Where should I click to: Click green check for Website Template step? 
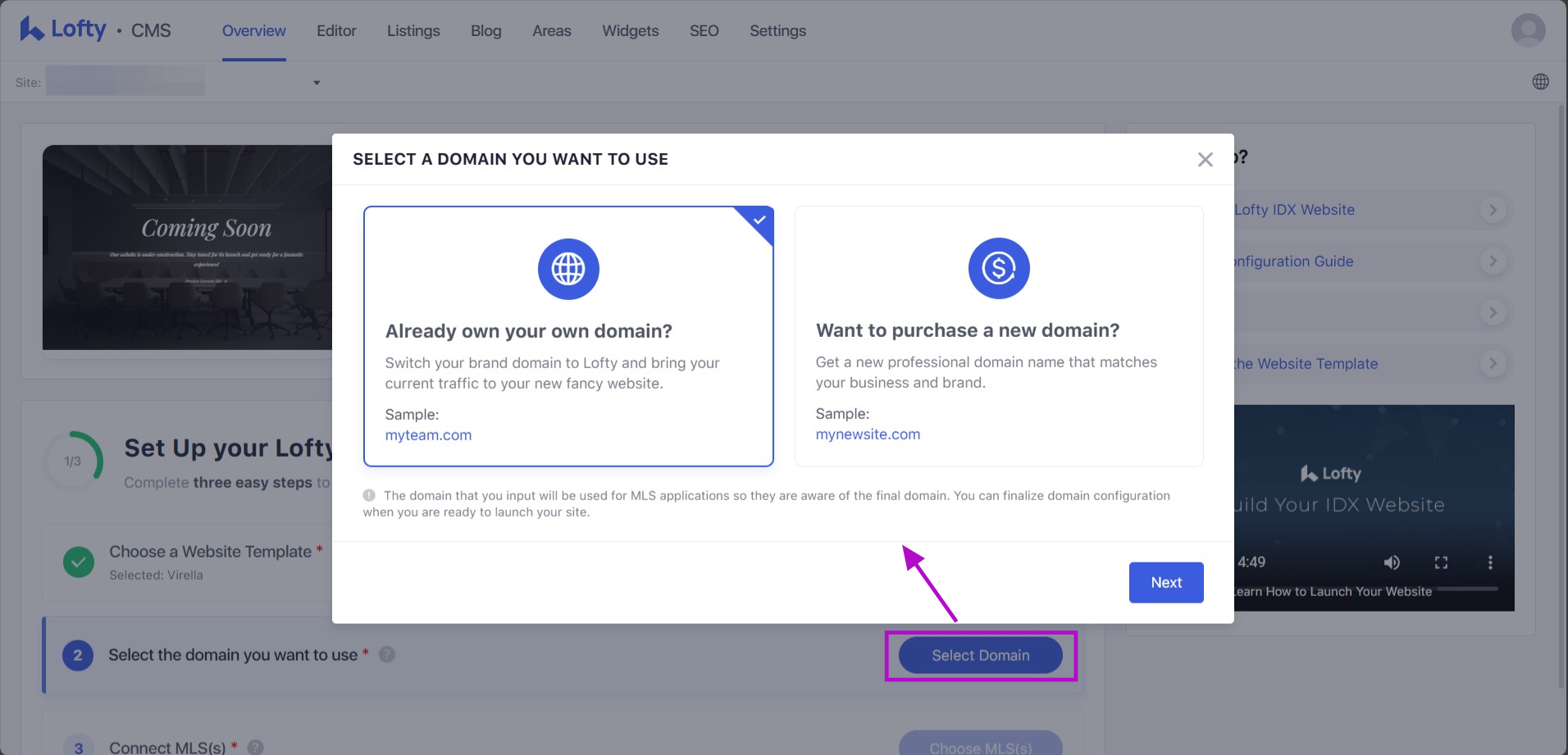pyautogui.click(x=79, y=562)
